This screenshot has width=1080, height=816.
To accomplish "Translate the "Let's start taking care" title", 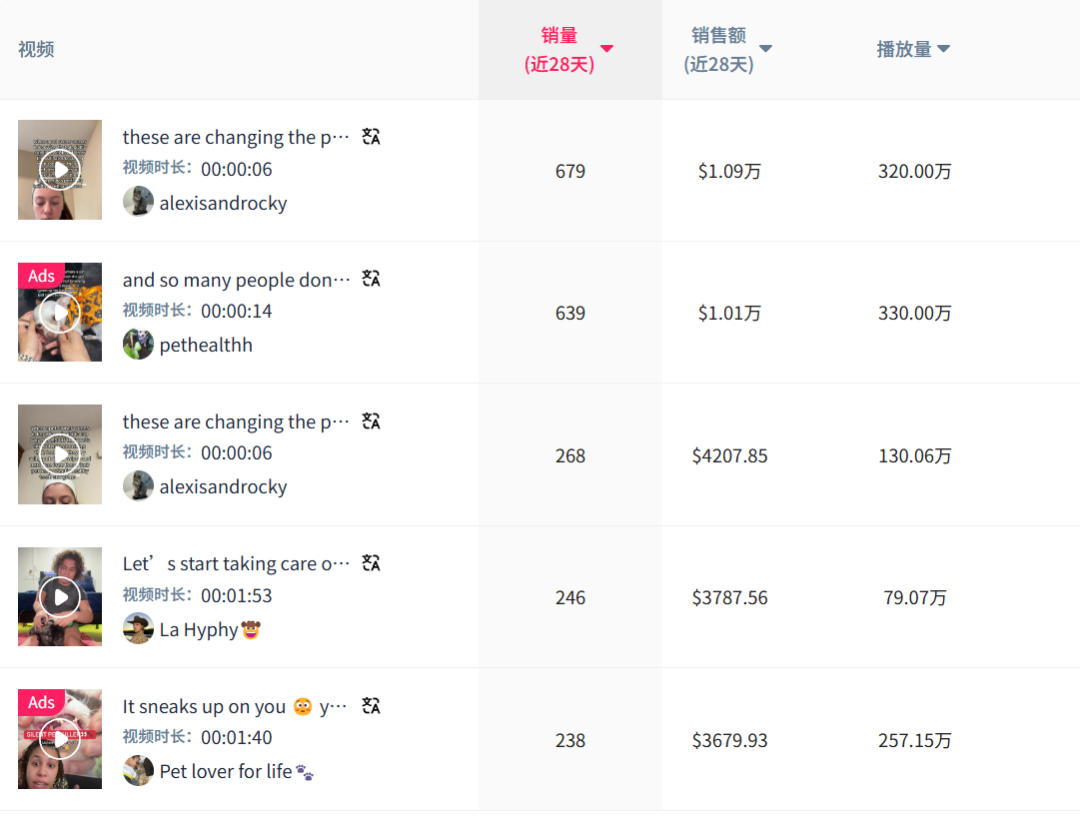I will pos(371,563).
